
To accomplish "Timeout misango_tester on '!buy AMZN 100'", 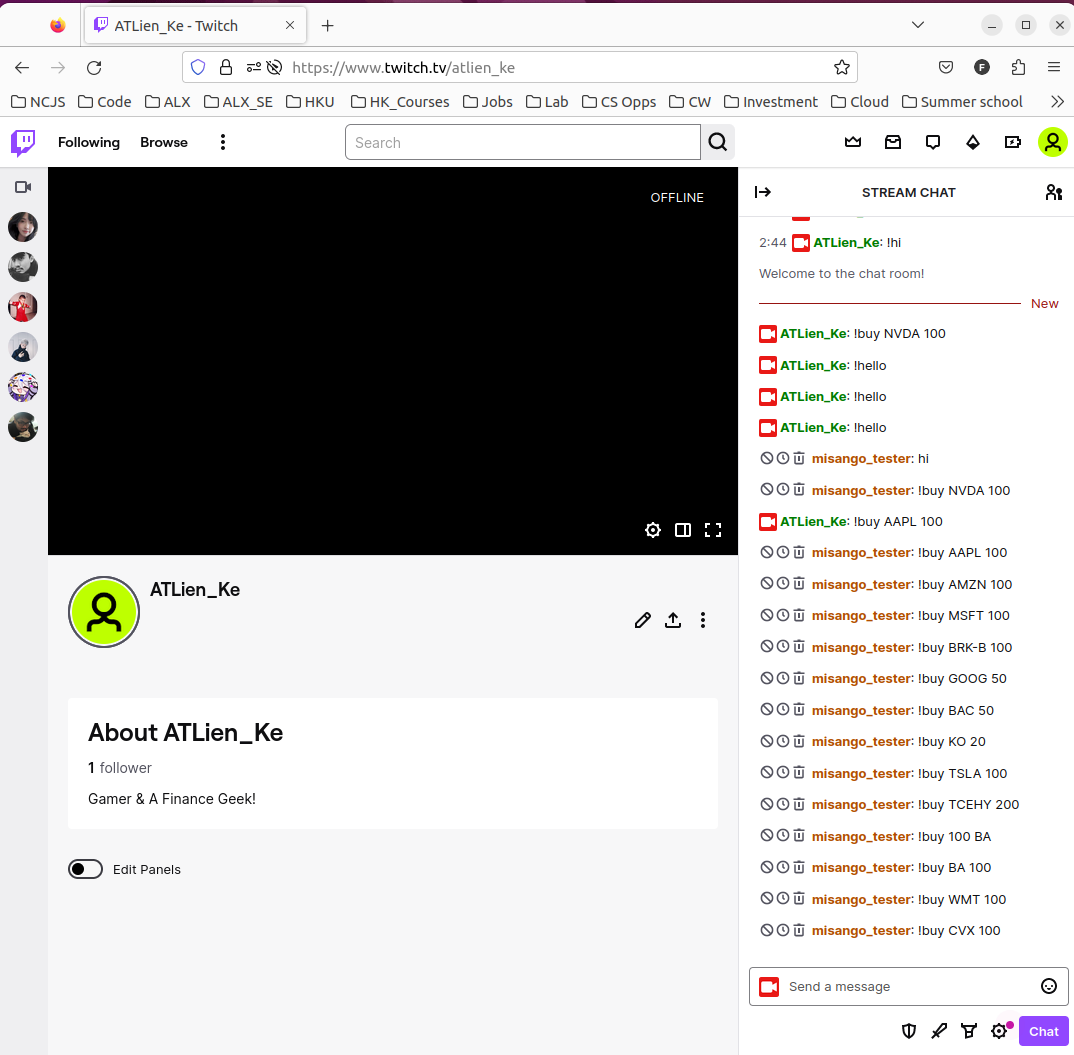I will click(x=783, y=584).
